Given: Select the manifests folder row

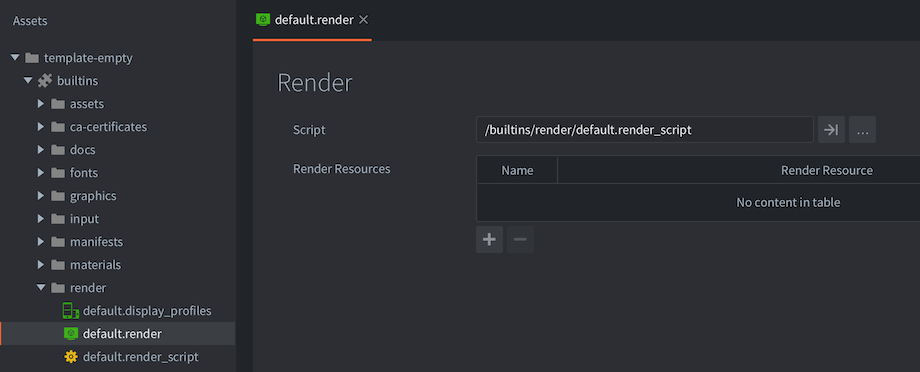Looking at the screenshot, I should [117, 242].
